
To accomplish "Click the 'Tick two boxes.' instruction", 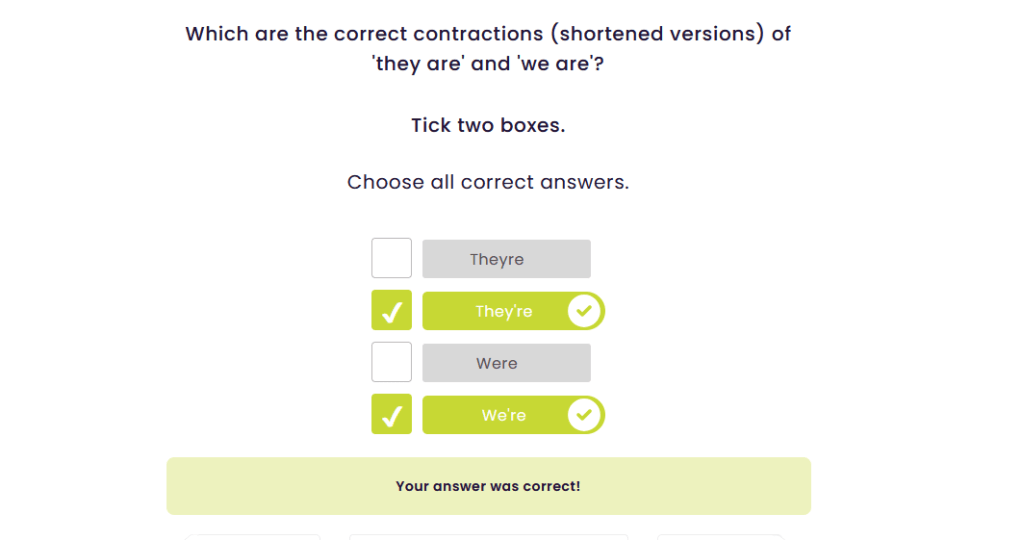I will point(488,126).
